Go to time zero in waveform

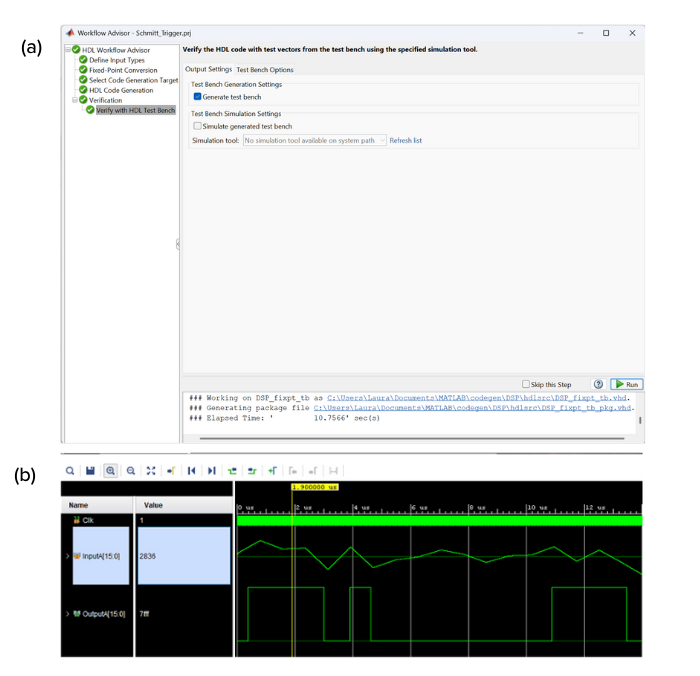point(192,471)
